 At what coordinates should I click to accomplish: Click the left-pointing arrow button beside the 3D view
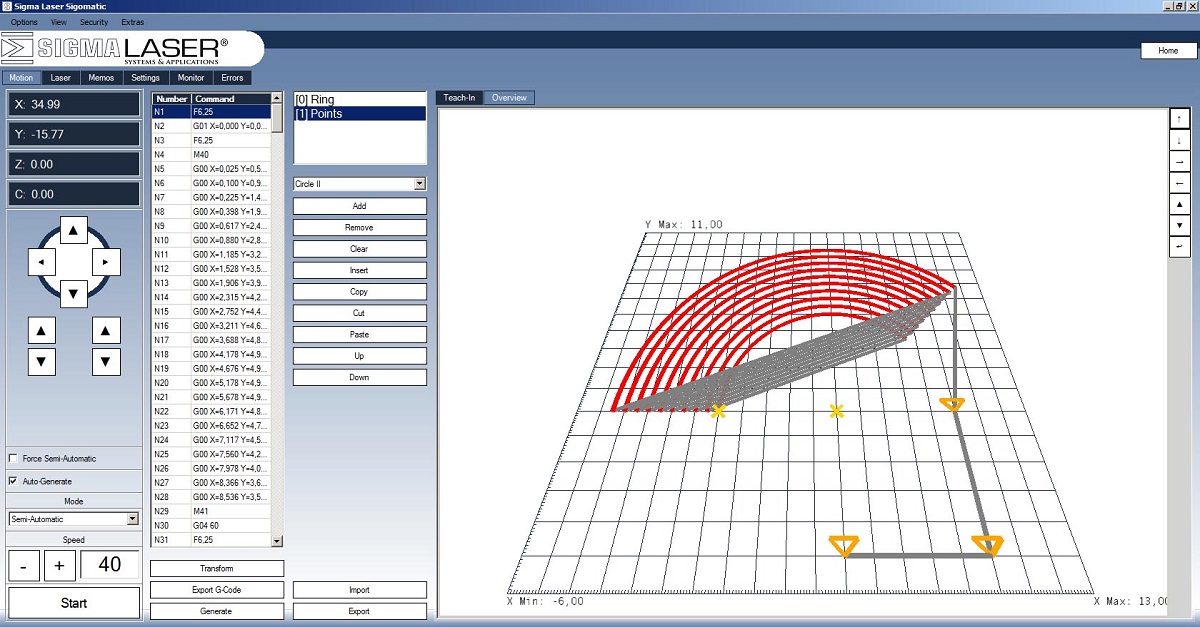1179,183
